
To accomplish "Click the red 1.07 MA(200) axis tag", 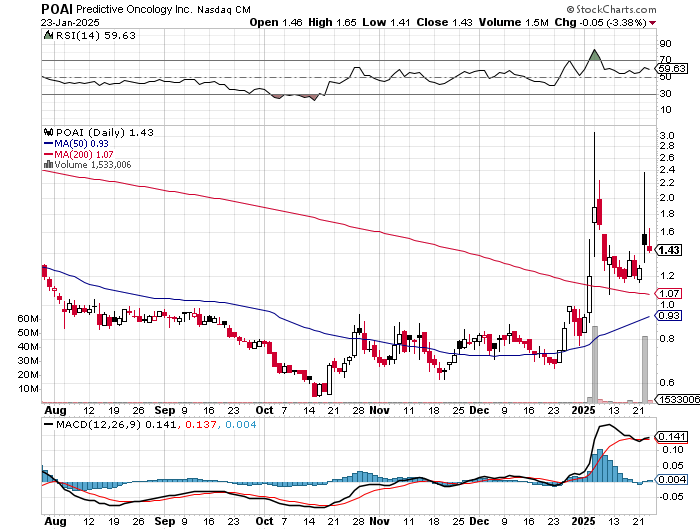I will 668,293.
